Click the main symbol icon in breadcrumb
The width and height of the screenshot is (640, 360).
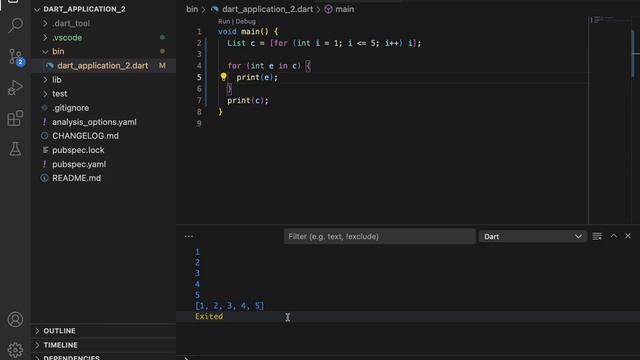(328, 9)
